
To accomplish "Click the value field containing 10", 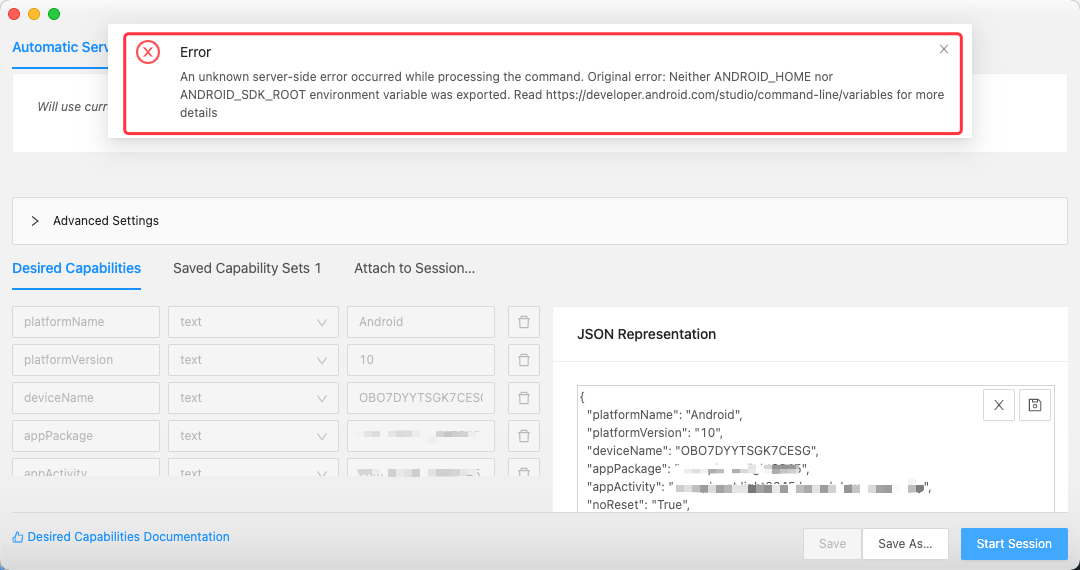I will pos(421,359).
